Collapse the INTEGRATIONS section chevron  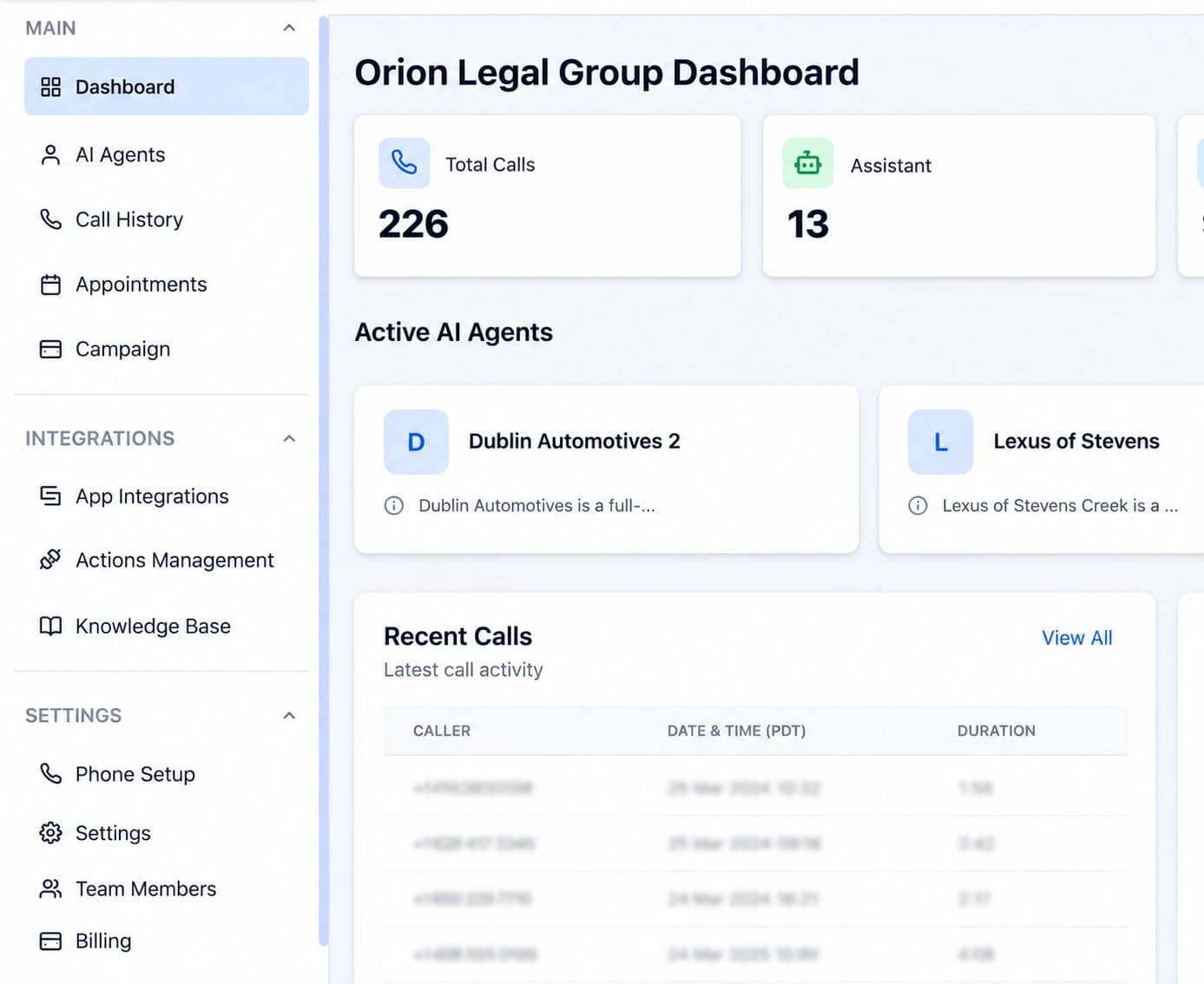(x=289, y=438)
